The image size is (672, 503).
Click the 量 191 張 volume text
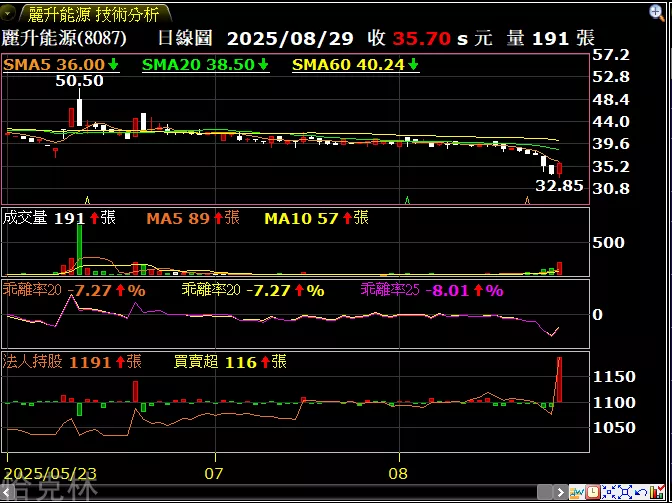tap(550, 39)
